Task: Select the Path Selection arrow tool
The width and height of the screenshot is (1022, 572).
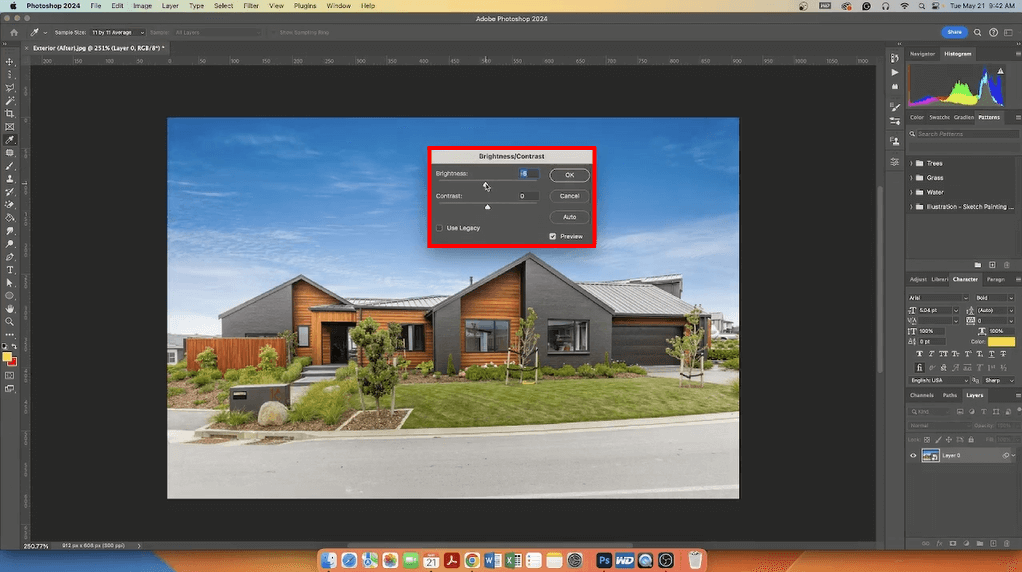Action: pyautogui.click(x=9, y=283)
